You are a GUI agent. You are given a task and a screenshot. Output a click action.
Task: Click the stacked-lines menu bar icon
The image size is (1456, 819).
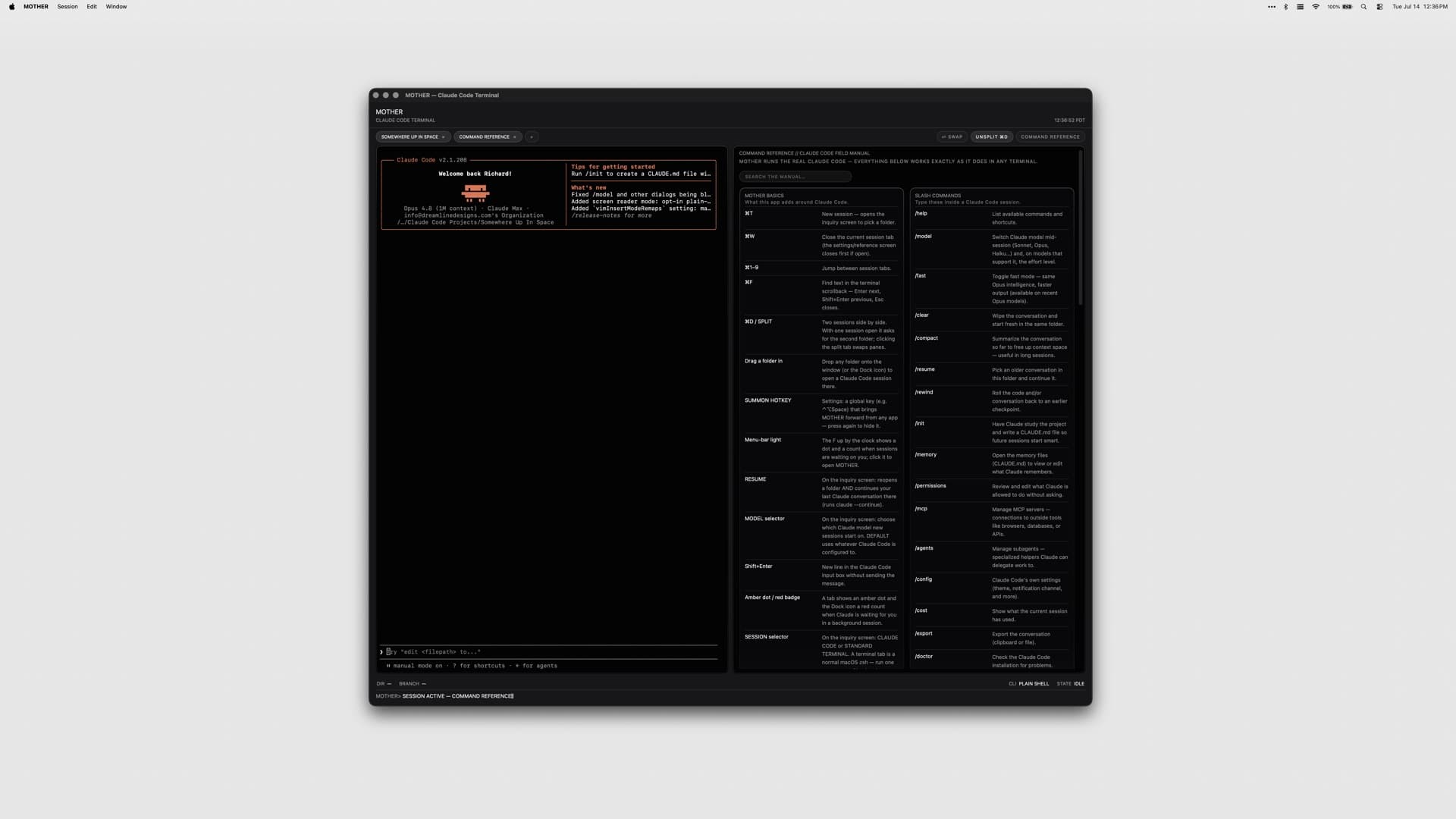[1300, 7]
